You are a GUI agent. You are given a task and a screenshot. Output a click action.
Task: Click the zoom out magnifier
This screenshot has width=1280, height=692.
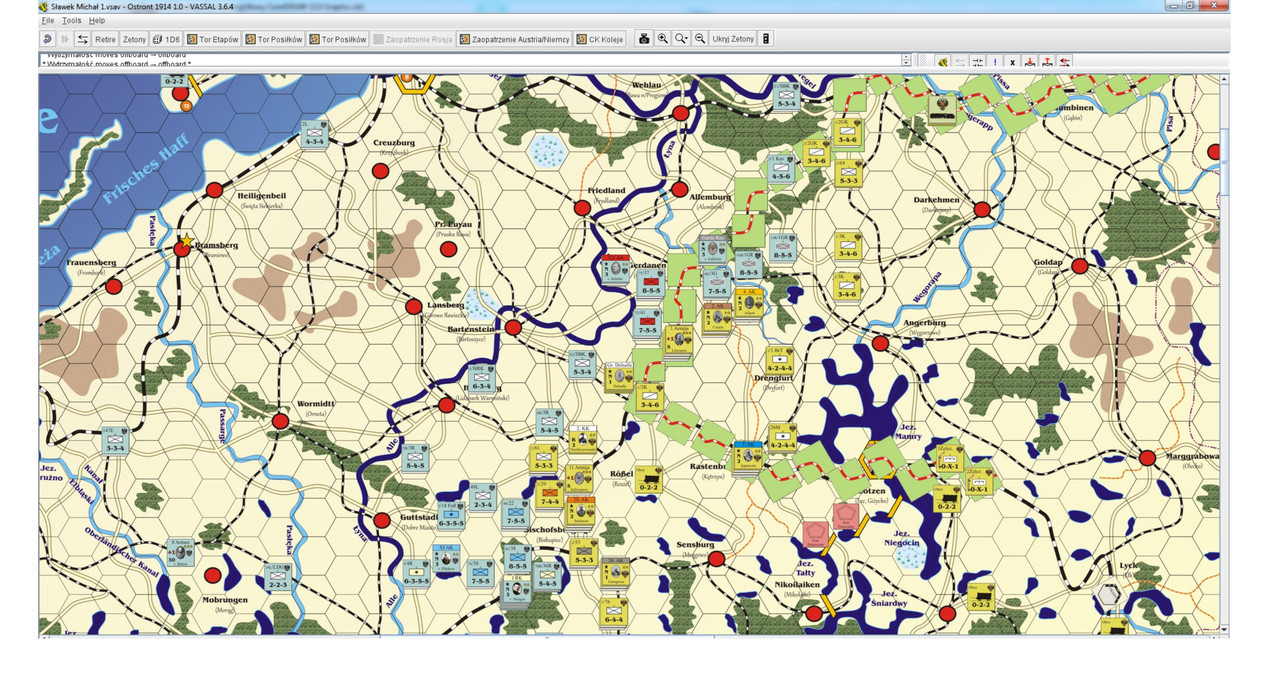(699, 39)
